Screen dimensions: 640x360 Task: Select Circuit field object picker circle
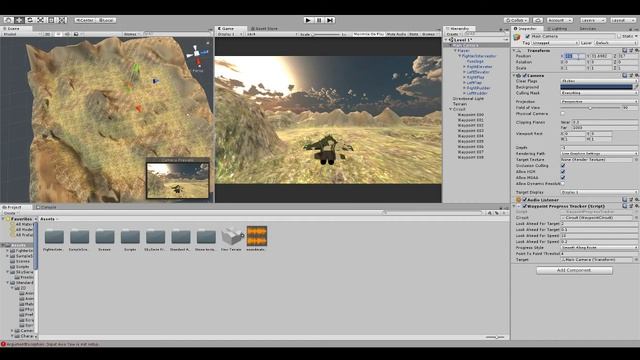(636, 218)
